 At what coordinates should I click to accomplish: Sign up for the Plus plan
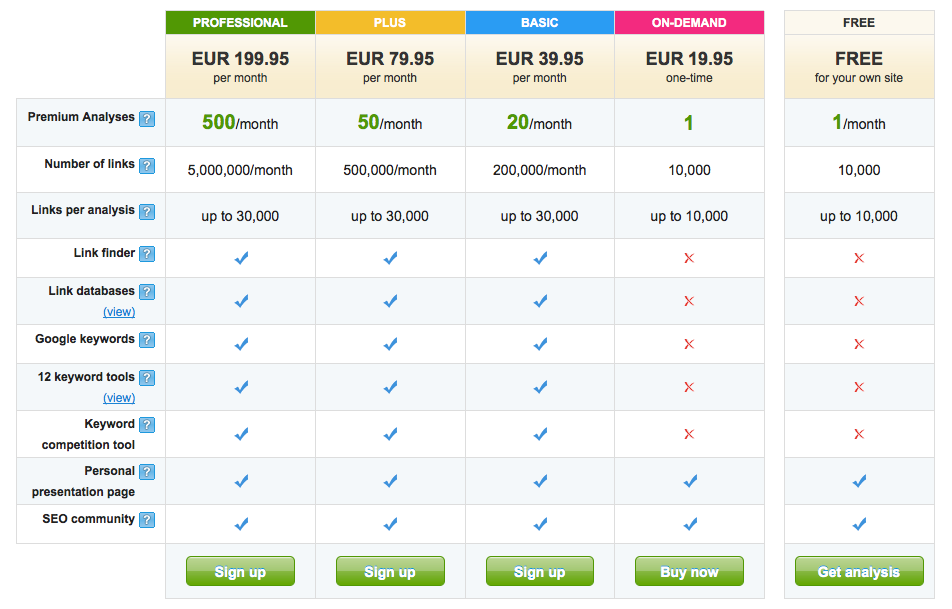(x=390, y=571)
